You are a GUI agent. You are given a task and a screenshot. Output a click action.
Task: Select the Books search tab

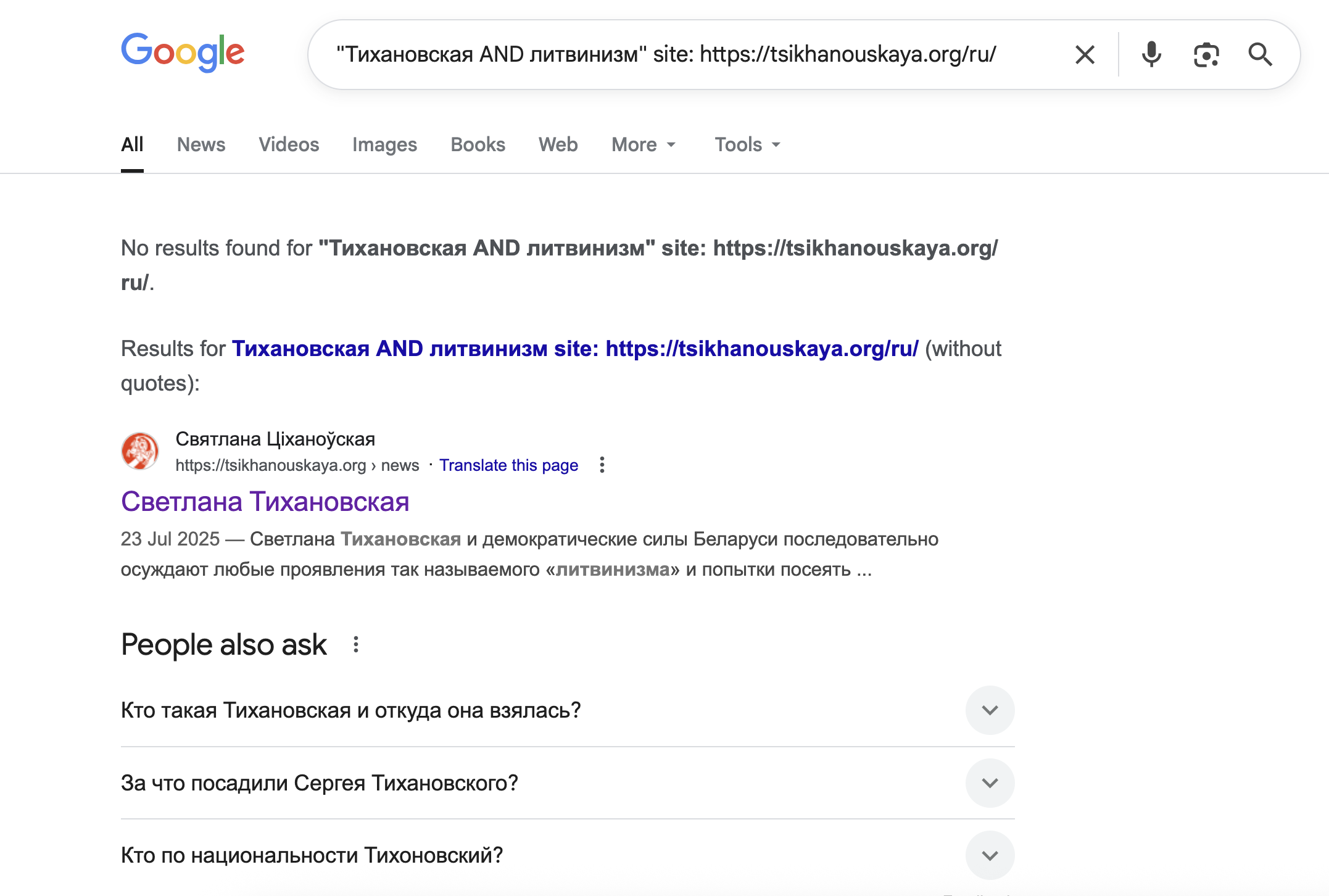tap(477, 144)
